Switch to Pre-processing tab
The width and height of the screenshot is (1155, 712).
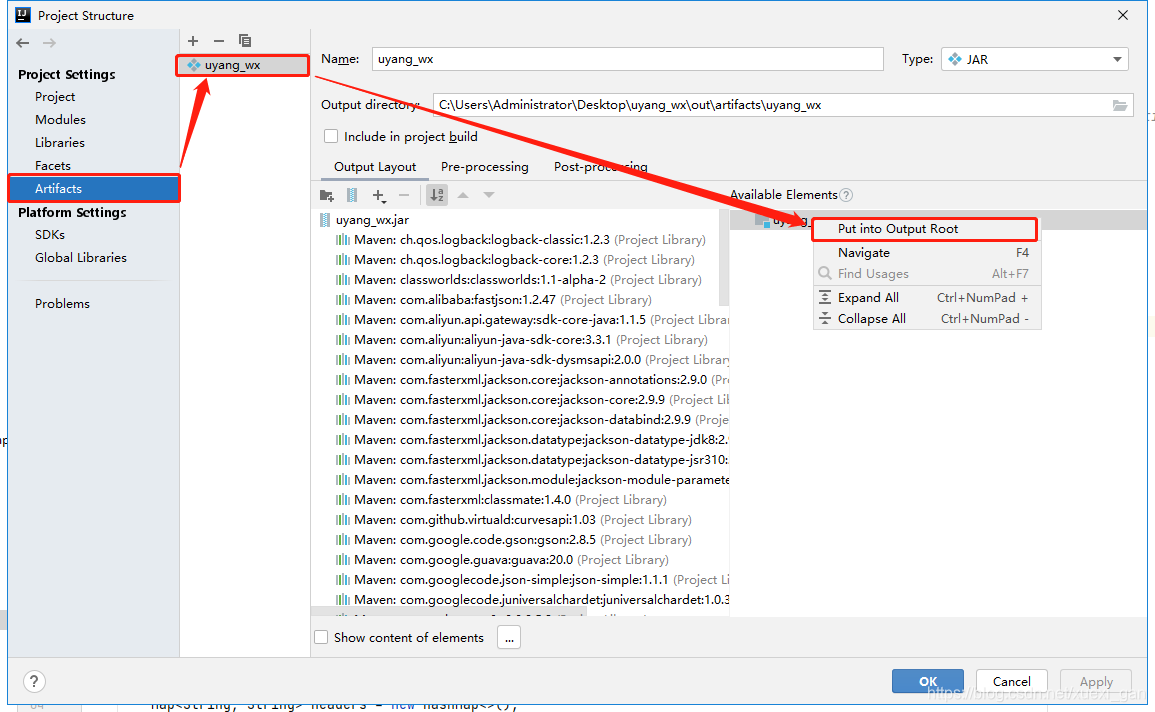tap(485, 166)
